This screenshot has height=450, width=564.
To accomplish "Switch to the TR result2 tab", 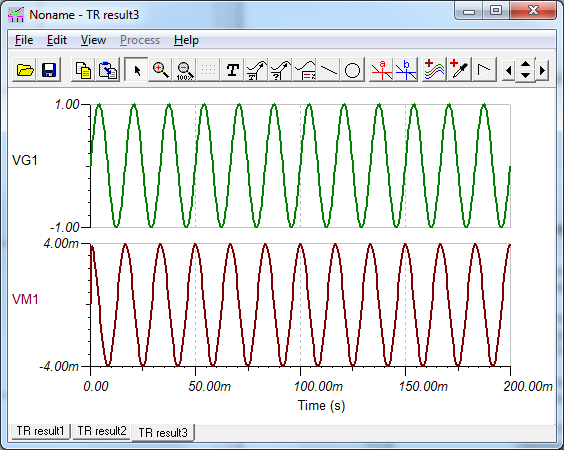I will [102, 431].
